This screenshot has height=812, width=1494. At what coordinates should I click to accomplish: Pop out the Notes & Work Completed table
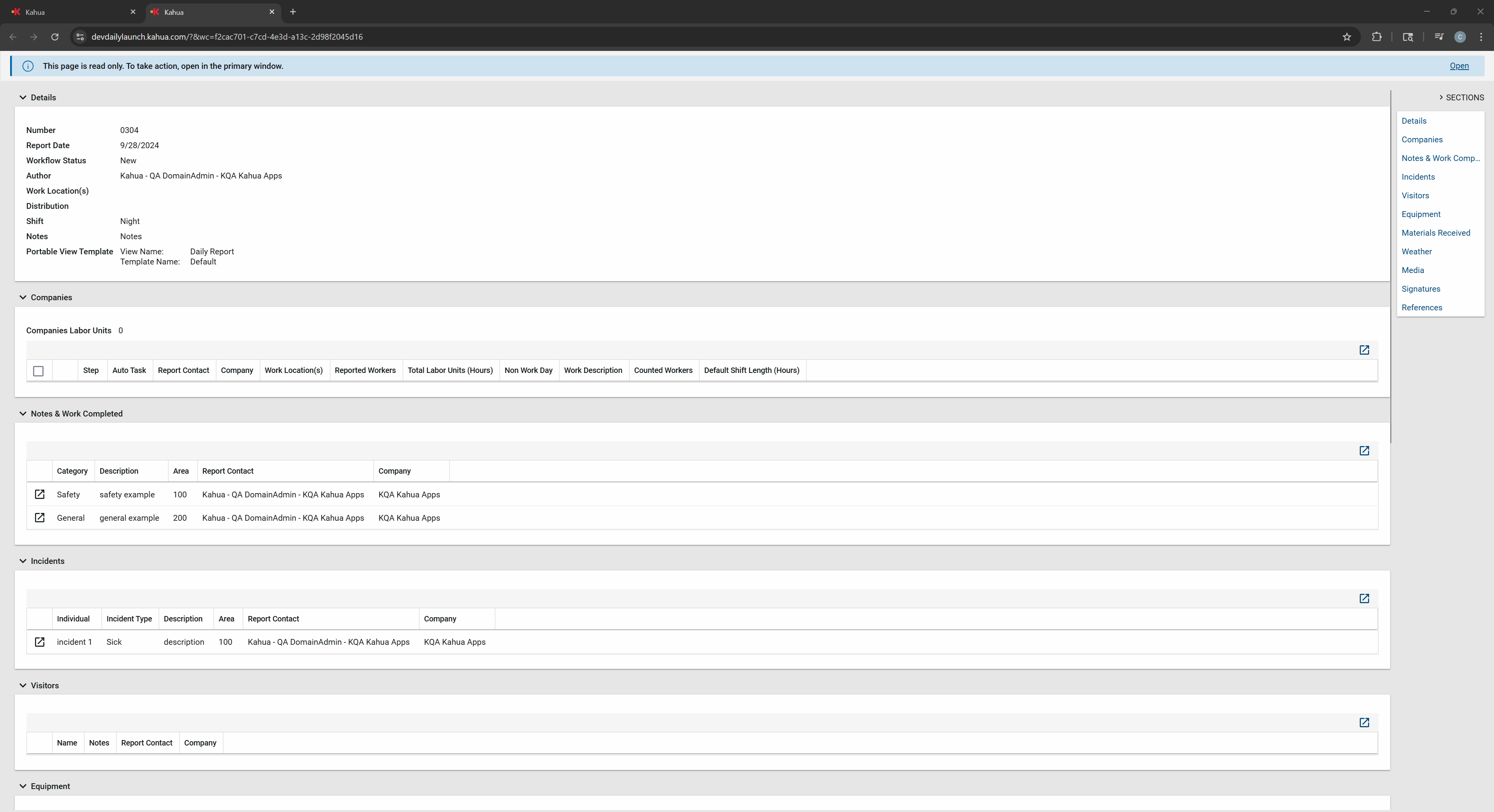[1364, 451]
